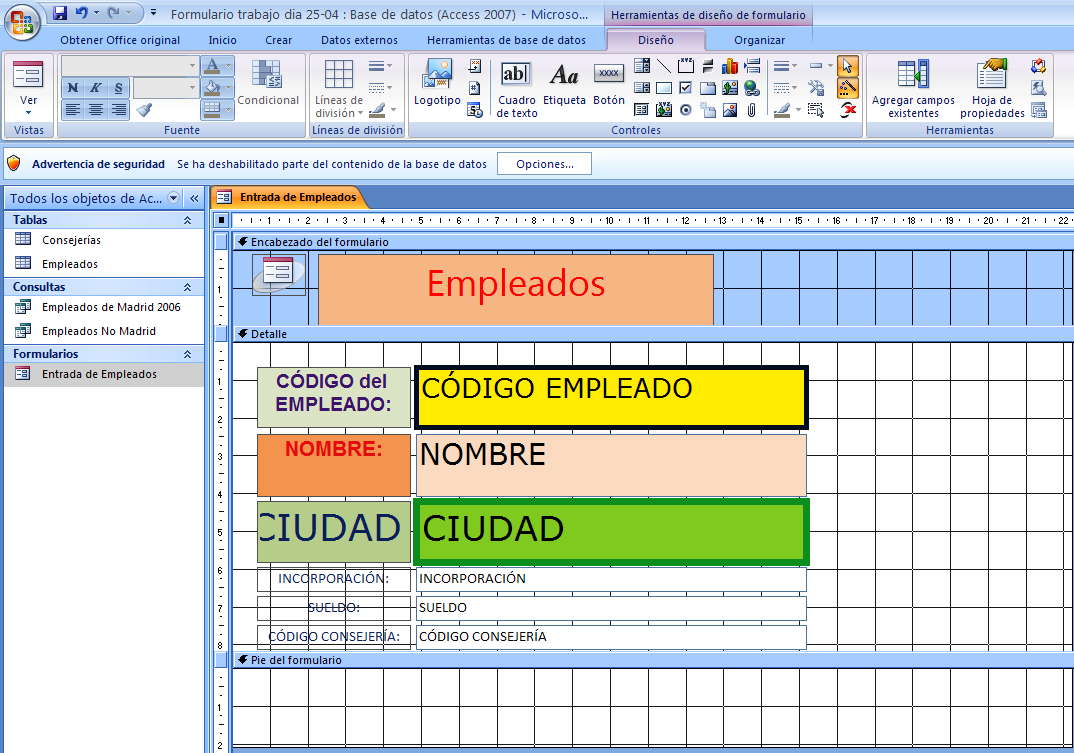Attach a file with the Datos adjuntos control

pyautogui.click(x=751, y=110)
